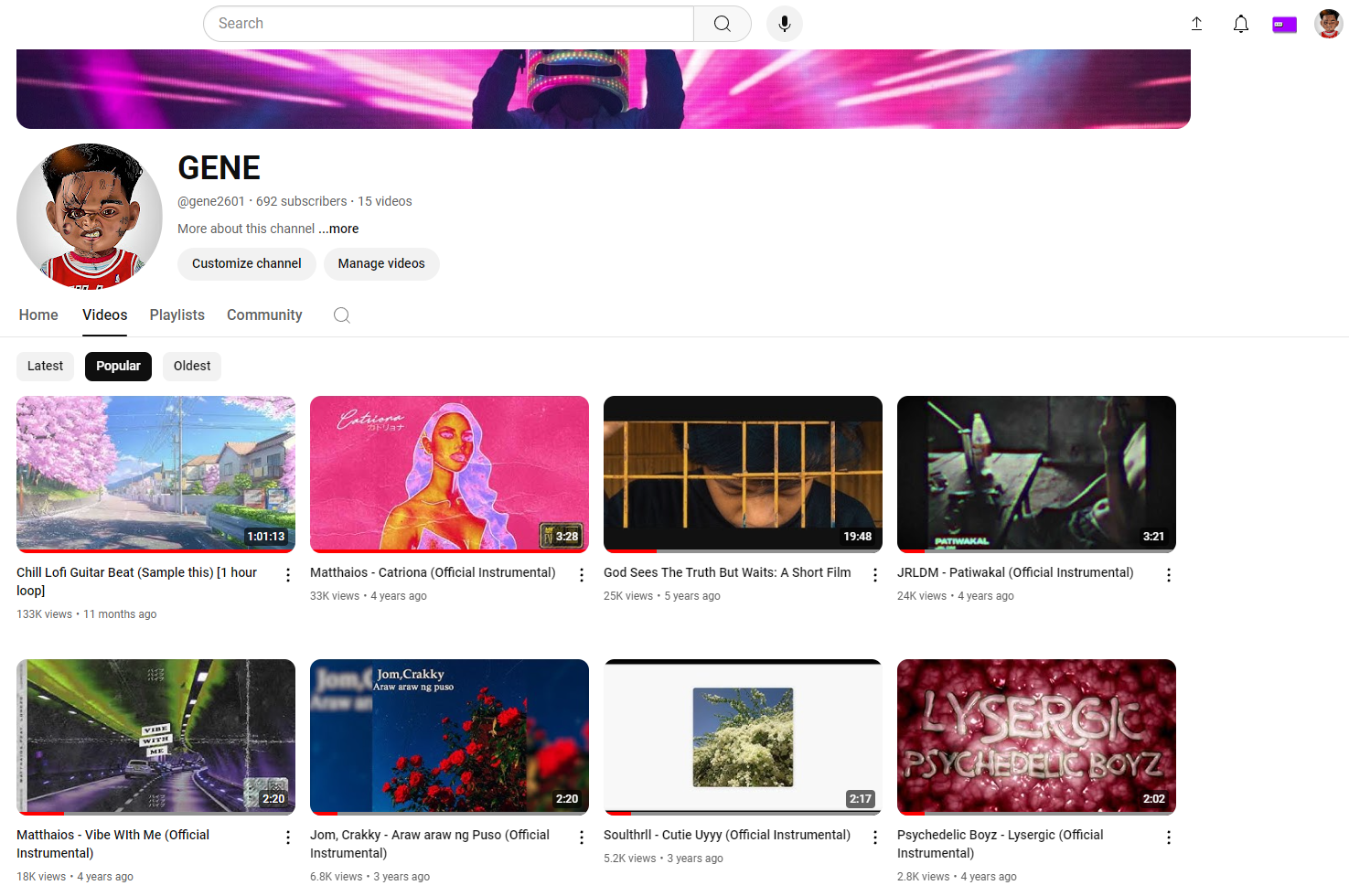This screenshot has height=896, width=1349.
Task: Open Chill Lofi Guitar Beat video title
Action: [137, 581]
